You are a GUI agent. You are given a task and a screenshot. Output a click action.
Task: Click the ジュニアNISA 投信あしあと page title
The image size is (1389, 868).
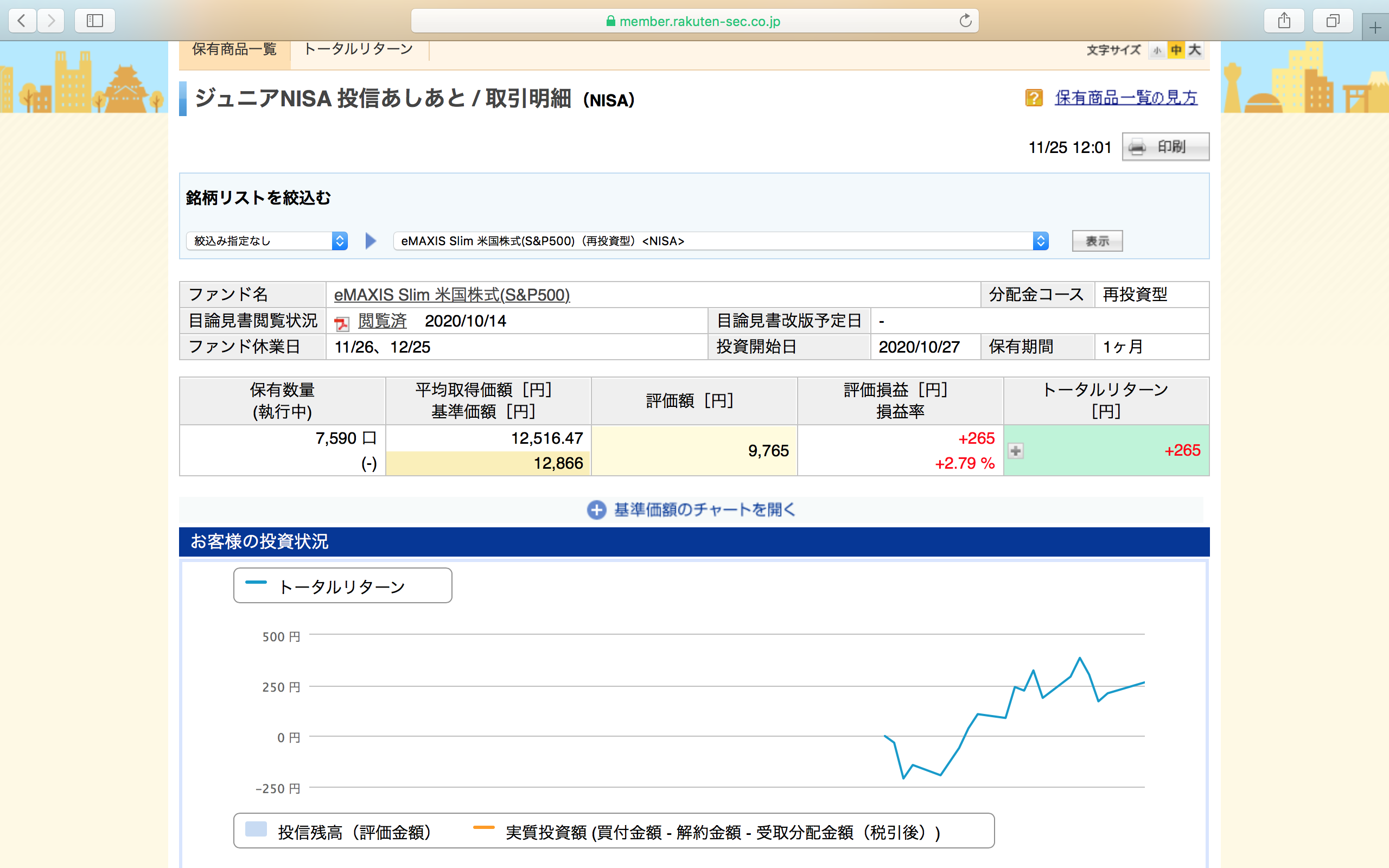click(x=415, y=99)
